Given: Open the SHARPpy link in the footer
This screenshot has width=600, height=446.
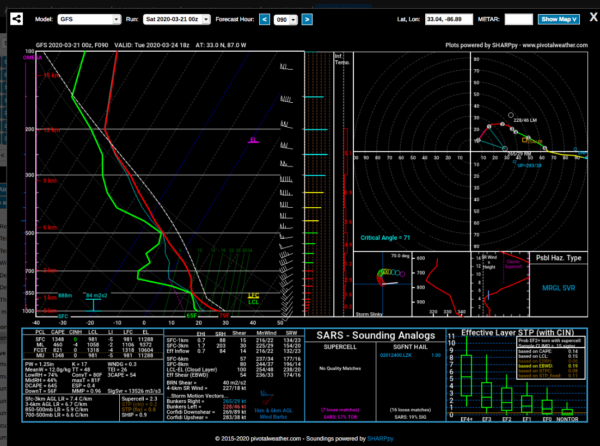Looking at the screenshot, I should coord(379,438).
